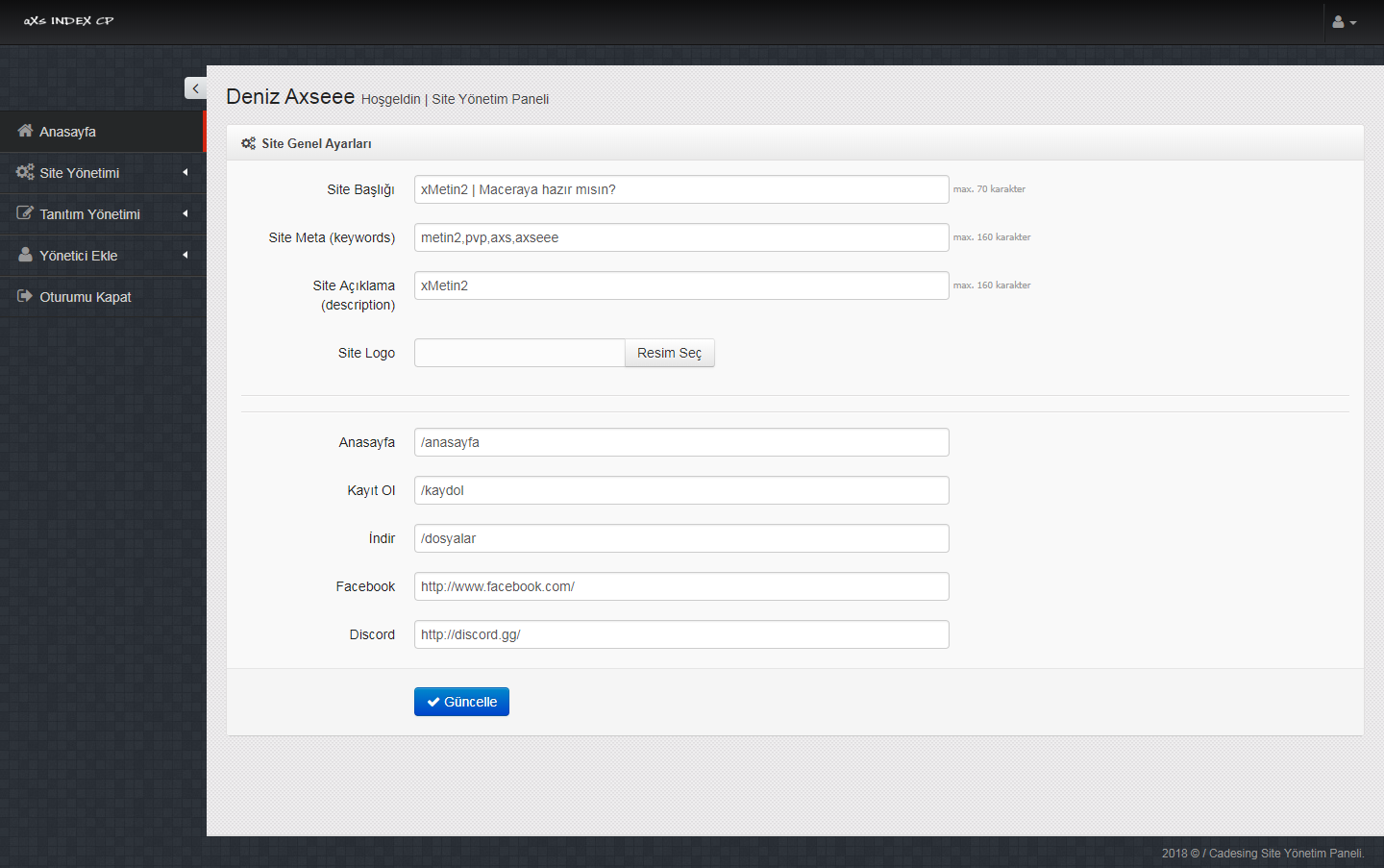Focus the Facebook URL field
This screenshot has height=868, width=1384.
[x=681, y=586]
